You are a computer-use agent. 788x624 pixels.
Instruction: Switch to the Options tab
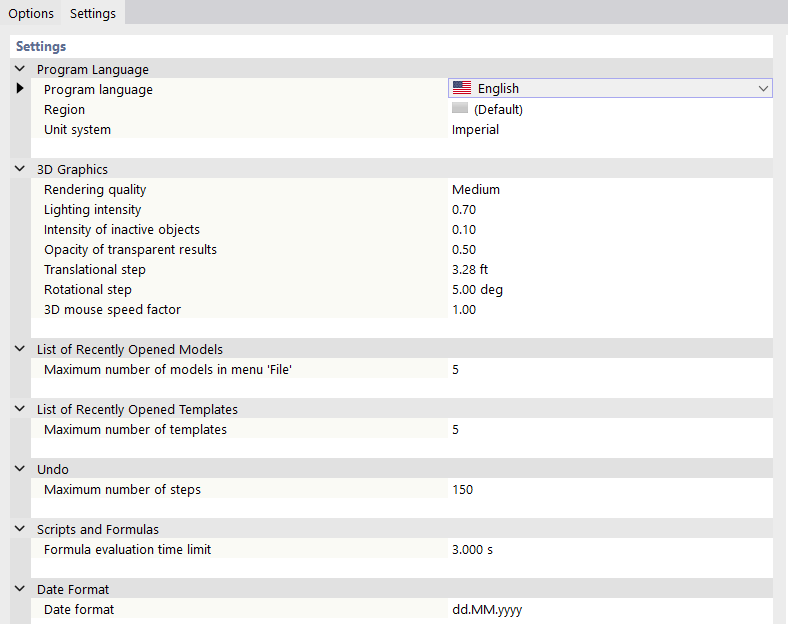coord(31,13)
